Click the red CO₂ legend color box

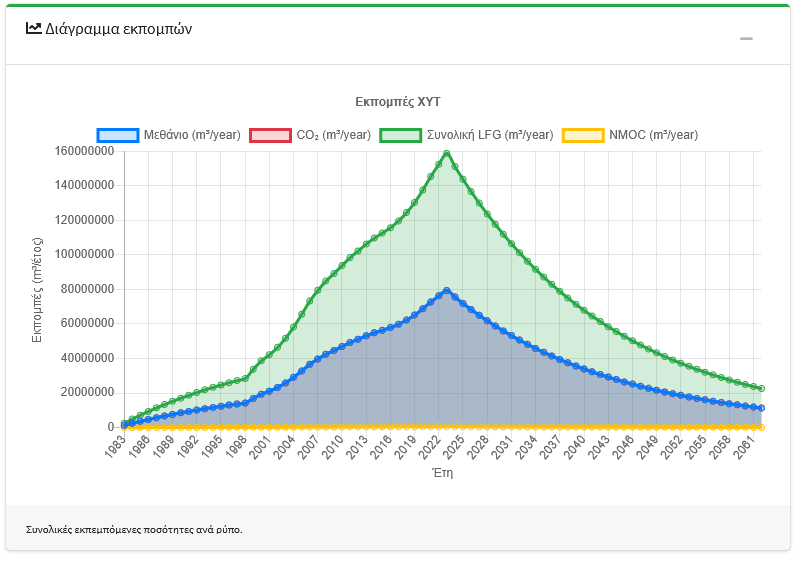coord(270,135)
